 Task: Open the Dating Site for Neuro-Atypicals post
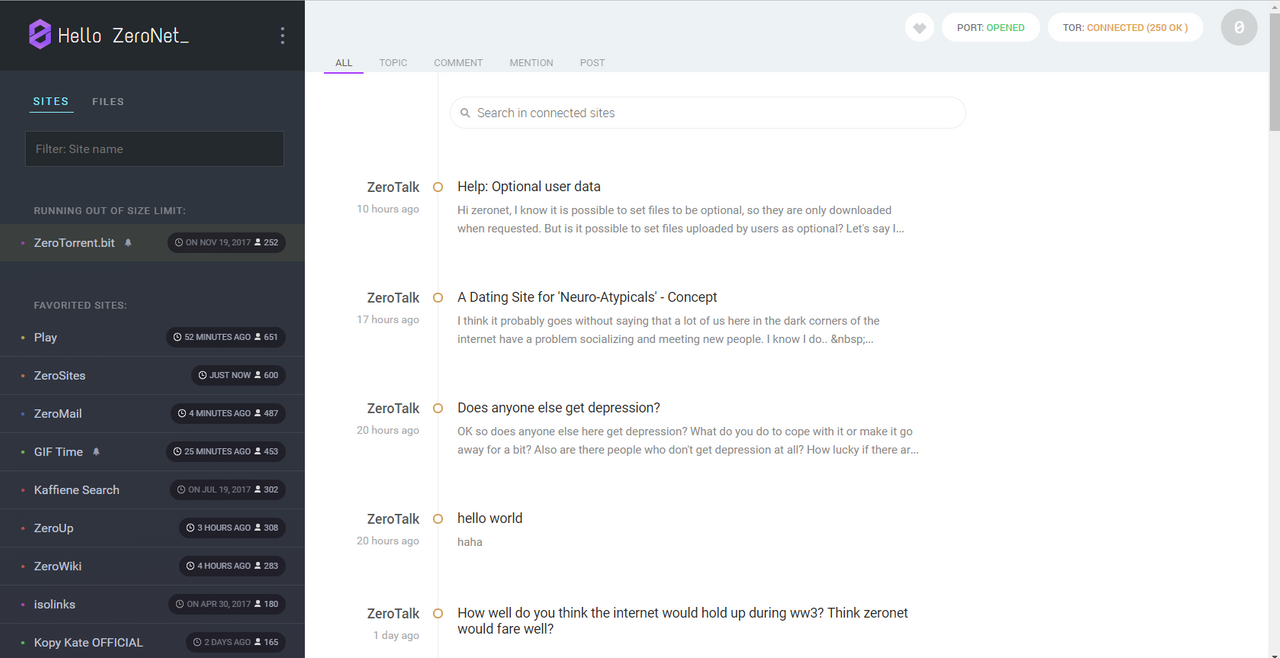click(587, 297)
